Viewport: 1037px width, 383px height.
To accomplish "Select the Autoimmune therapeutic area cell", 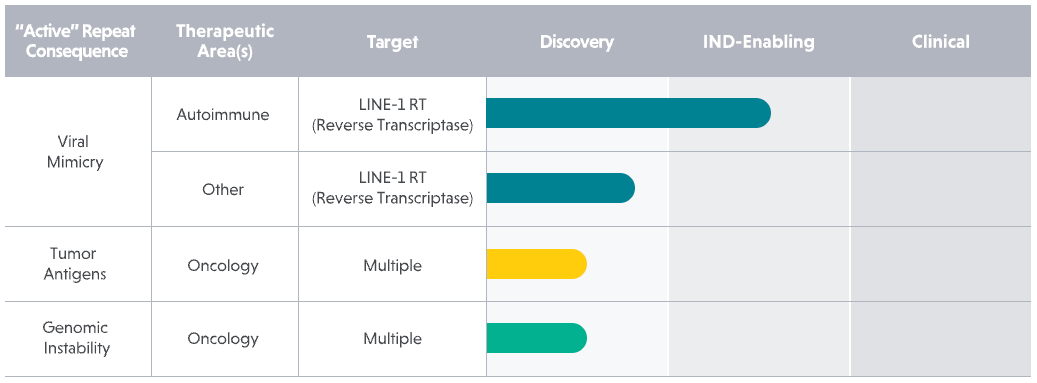I will click(x=224, y=114).
